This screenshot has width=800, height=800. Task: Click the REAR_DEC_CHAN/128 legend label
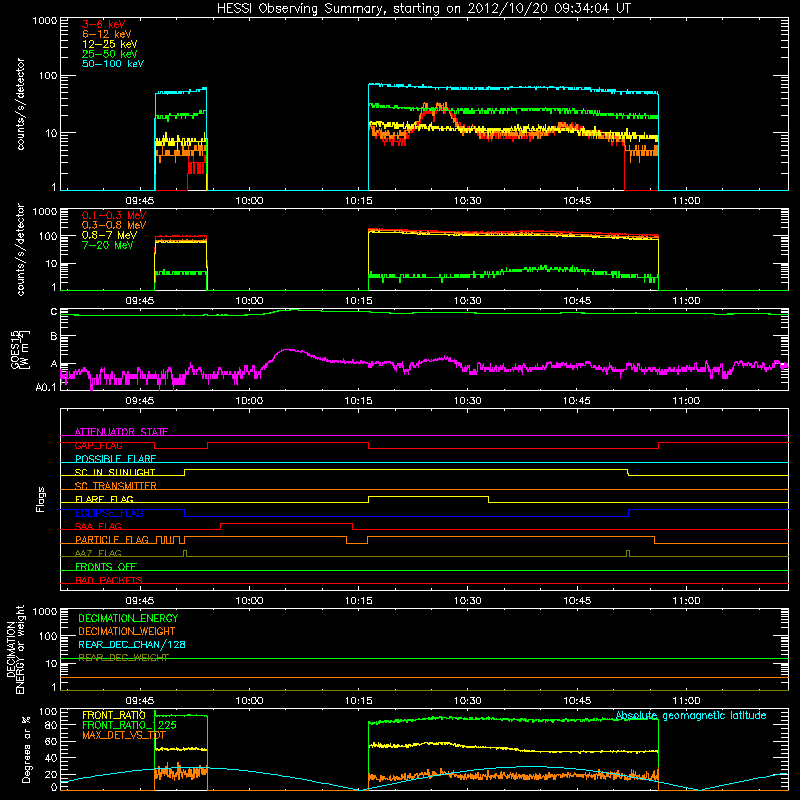132,644
